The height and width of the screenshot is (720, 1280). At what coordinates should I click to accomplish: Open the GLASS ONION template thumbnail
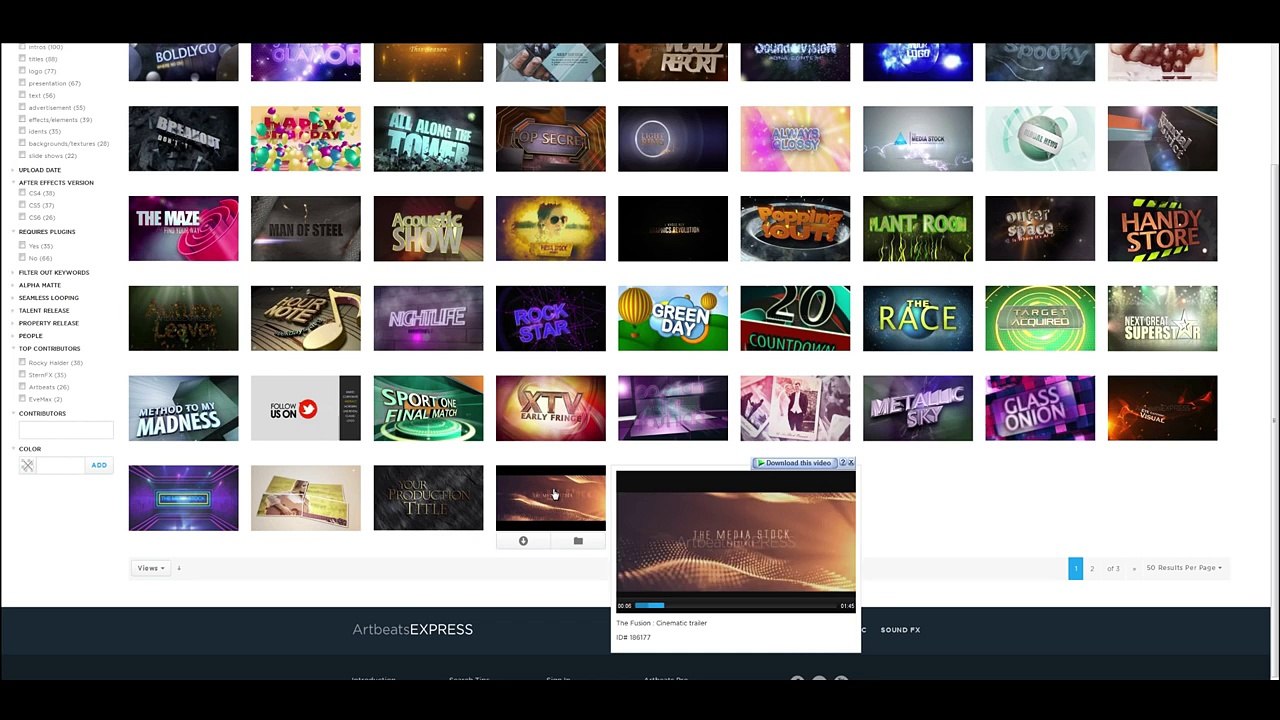click(x=1040, y=409)
